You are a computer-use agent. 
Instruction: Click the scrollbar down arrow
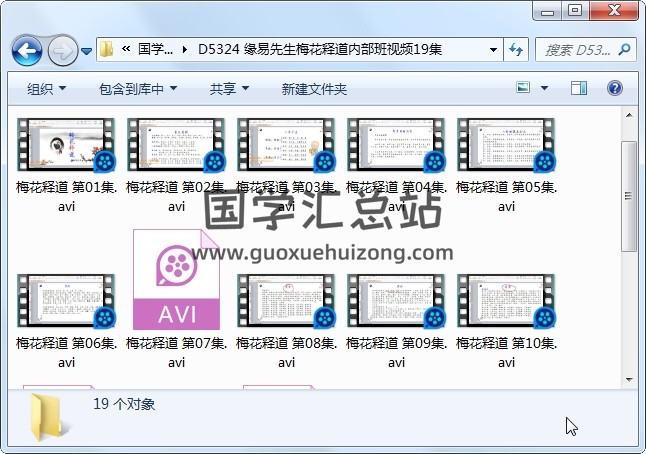[629, 379]
